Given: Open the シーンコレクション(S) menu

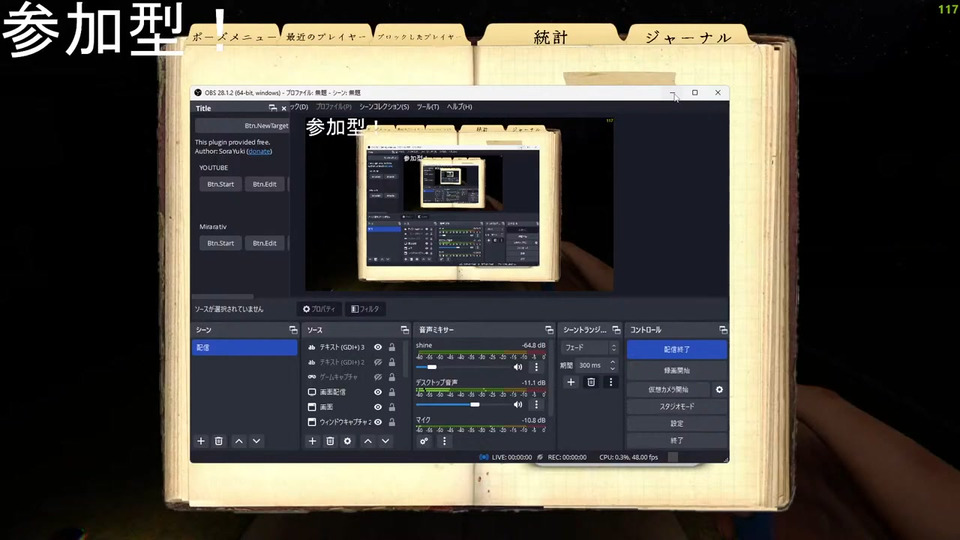Looking at the screenshot, I should [384, 107].
